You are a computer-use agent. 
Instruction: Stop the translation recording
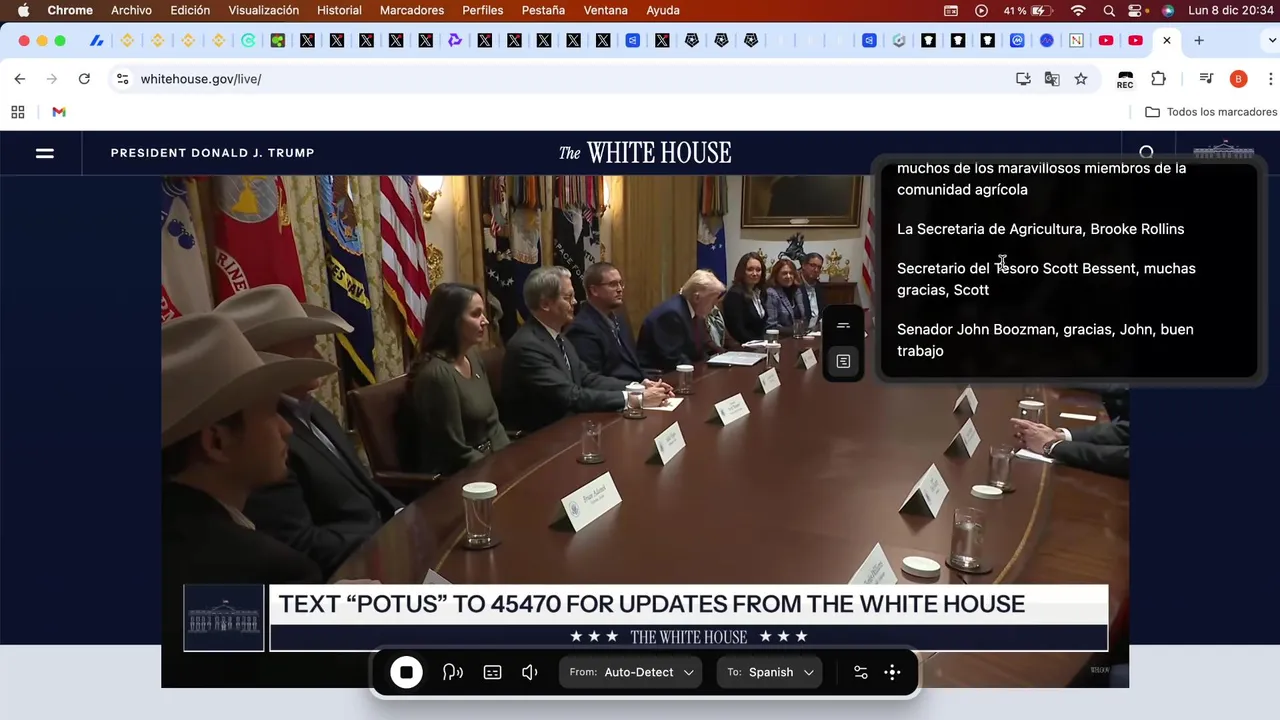(406, 672)
